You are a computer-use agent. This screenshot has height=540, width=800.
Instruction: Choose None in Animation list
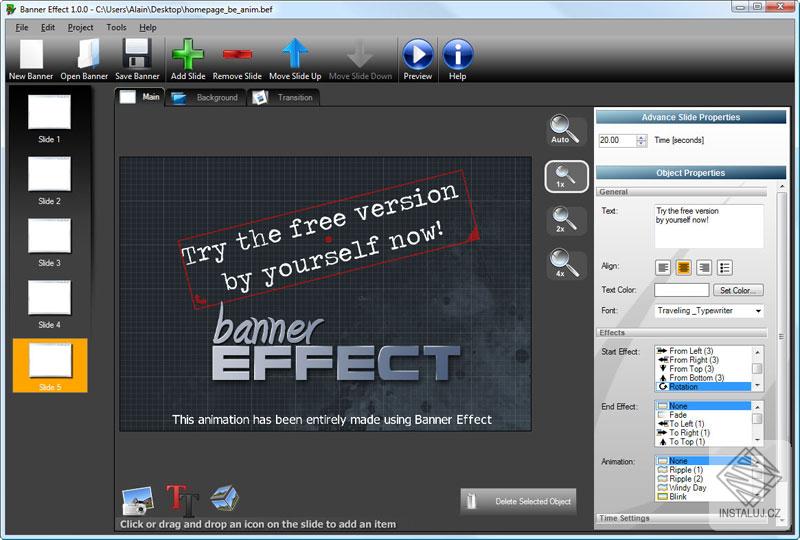click(x=703, y=460)
